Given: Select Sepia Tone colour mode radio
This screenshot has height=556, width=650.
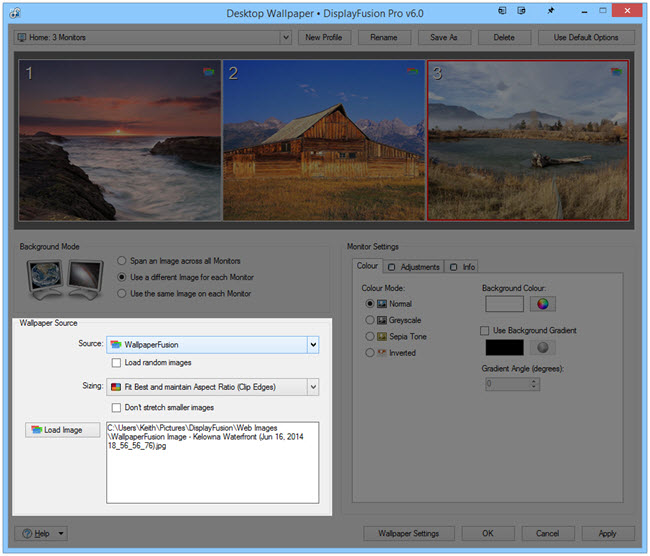Looking at the screenshot, I should point(370,336).
